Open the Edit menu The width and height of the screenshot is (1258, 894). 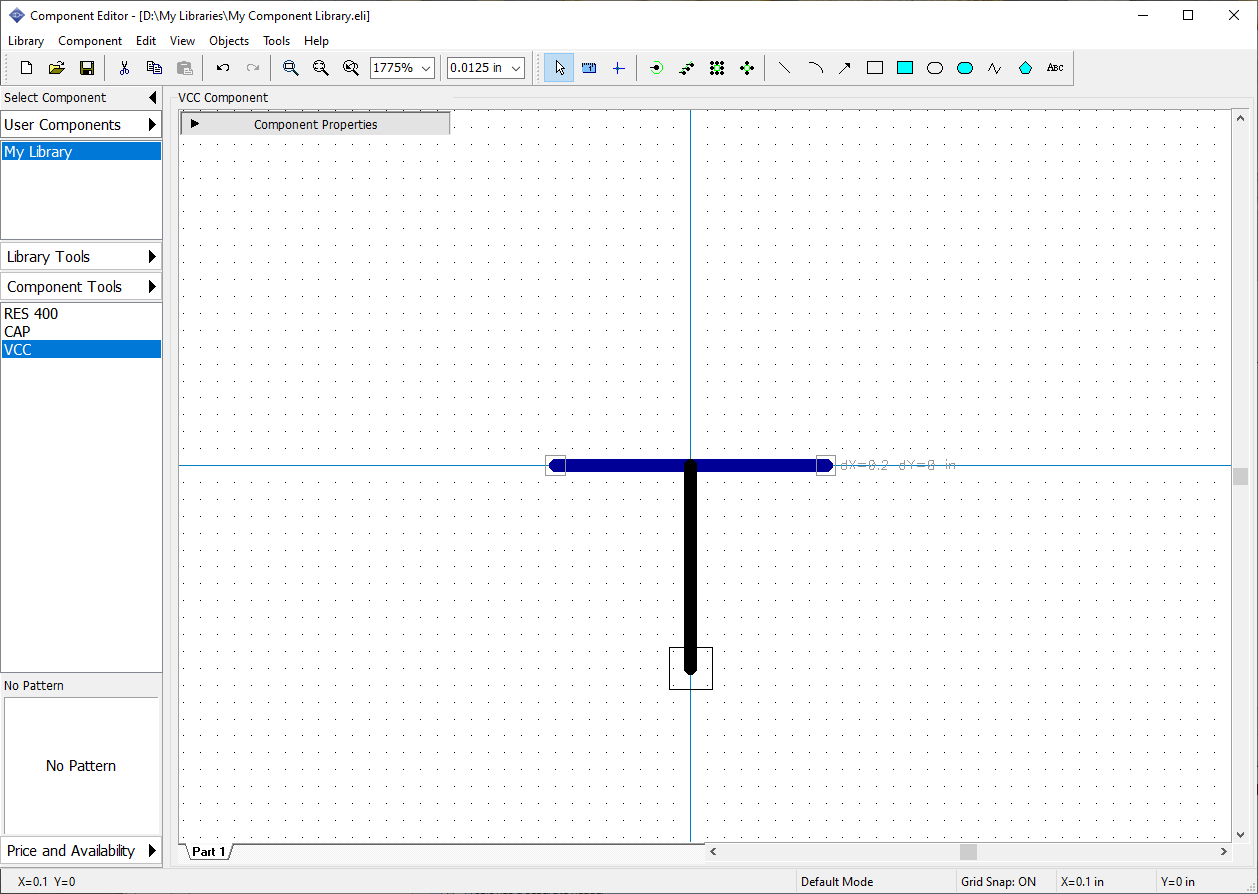(x=146, y=41)
